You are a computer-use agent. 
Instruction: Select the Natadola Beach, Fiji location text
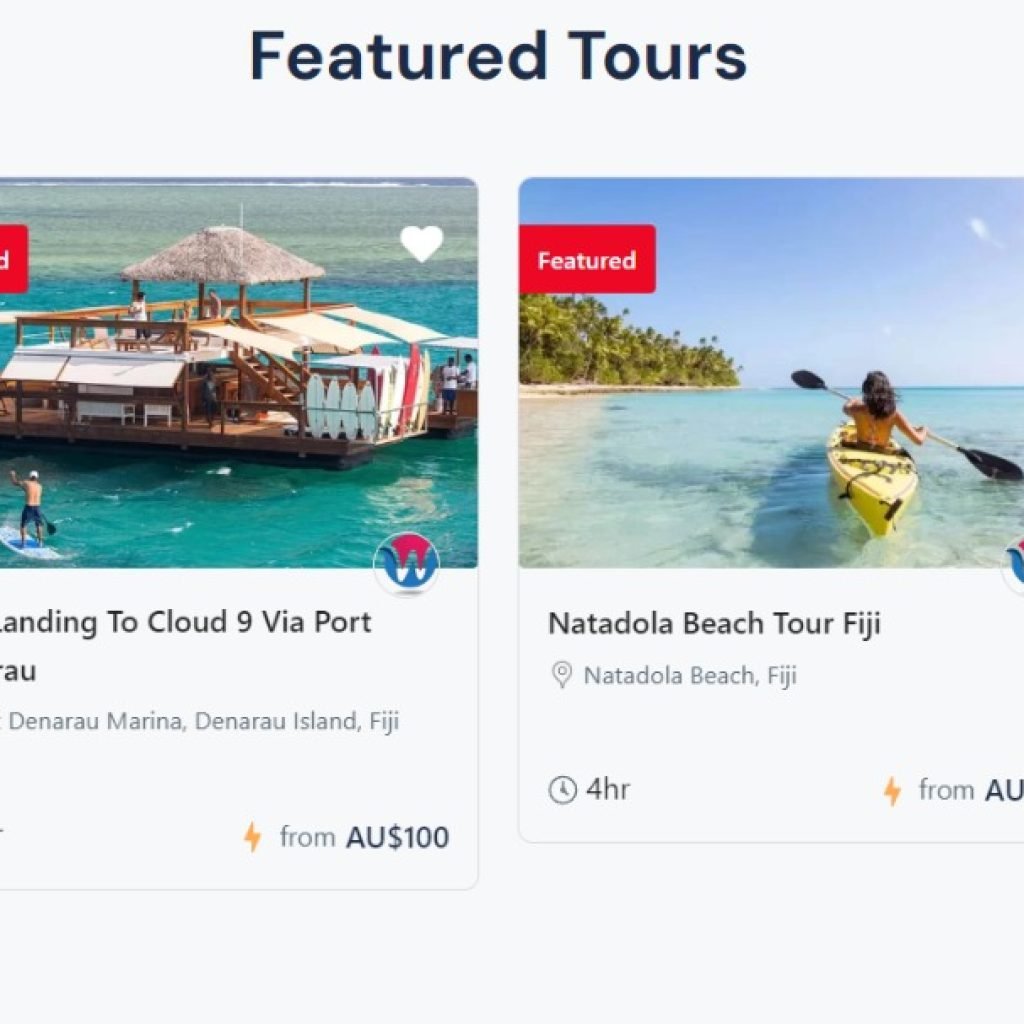pyautogui.click(x=690, y=676)
